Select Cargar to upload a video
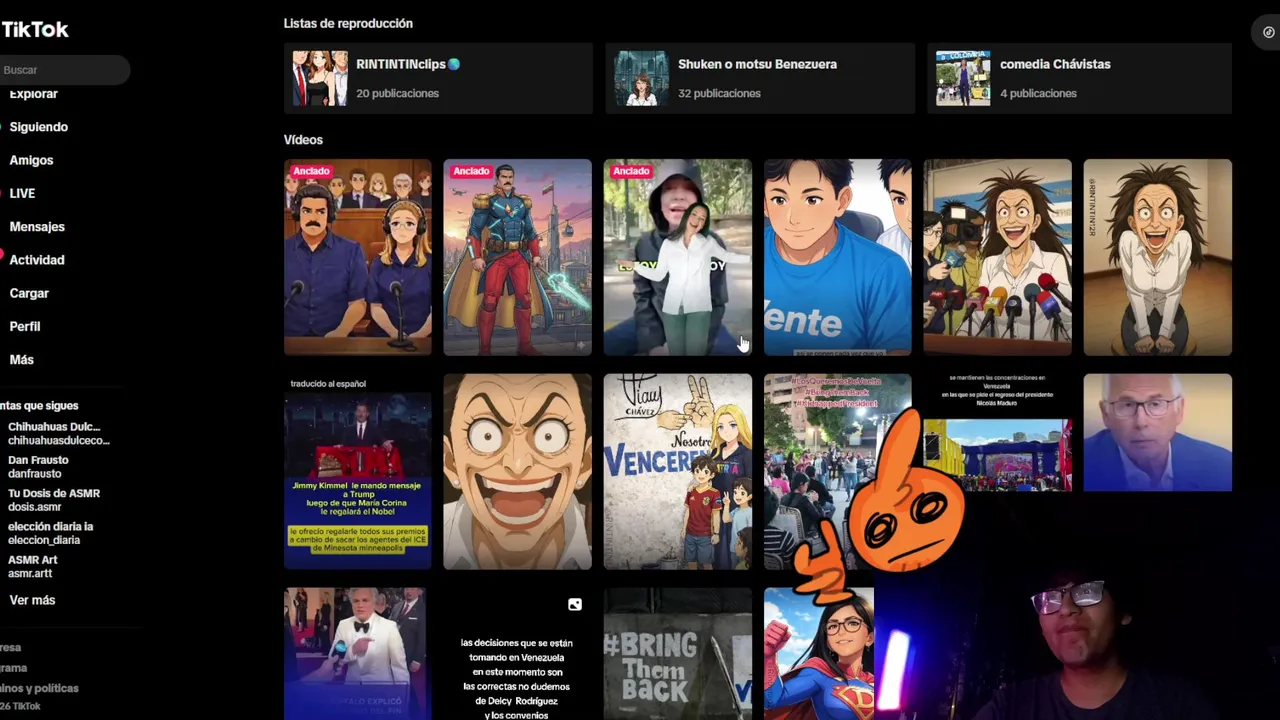The width and height of the screenshot is (1280, 720). tap(29, 293)
